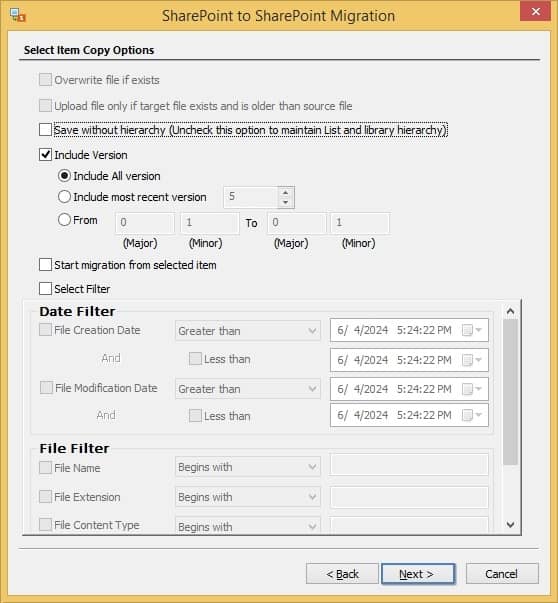Viewport: 558px width, 603px height.
Task: Click the SharePoint migration app icon in title bar
Action: [x=18, y=16]
